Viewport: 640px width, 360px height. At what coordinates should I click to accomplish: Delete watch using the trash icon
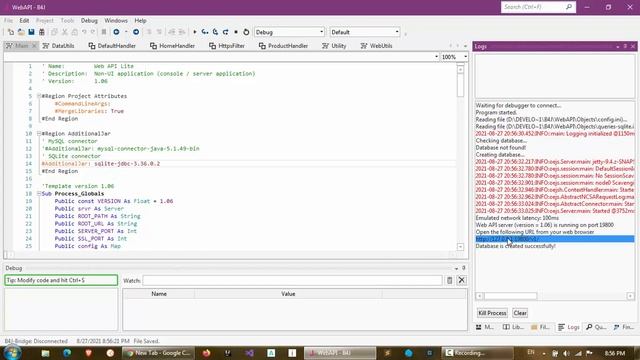449,280
